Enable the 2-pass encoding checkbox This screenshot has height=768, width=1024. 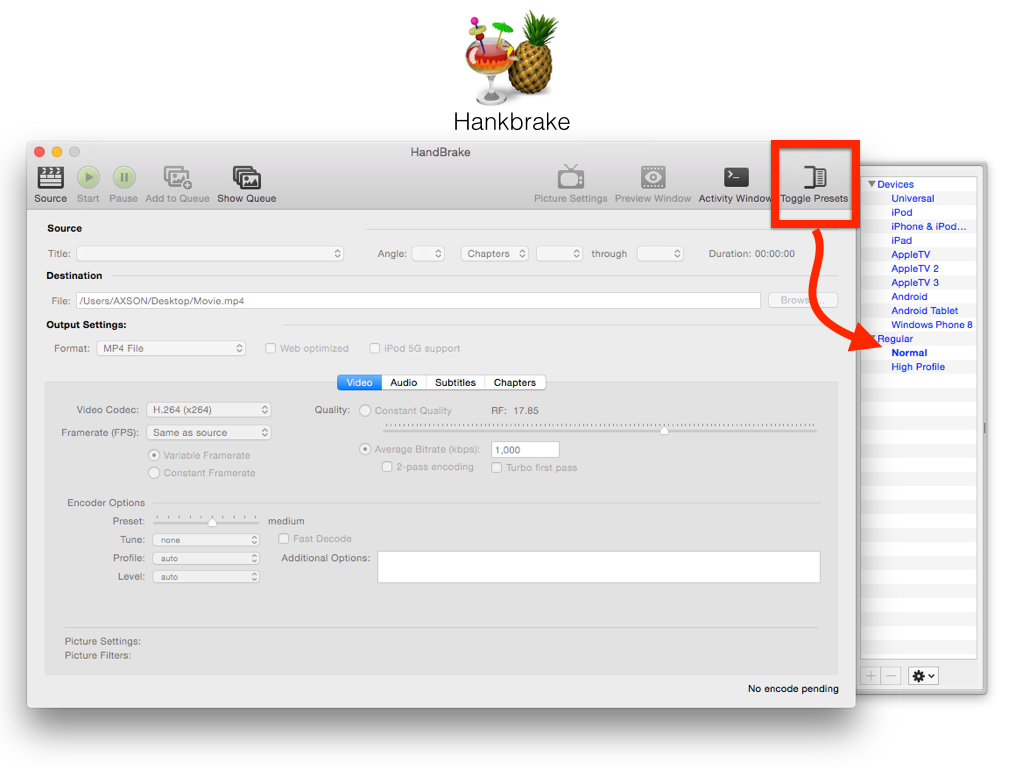coord(387,467)
